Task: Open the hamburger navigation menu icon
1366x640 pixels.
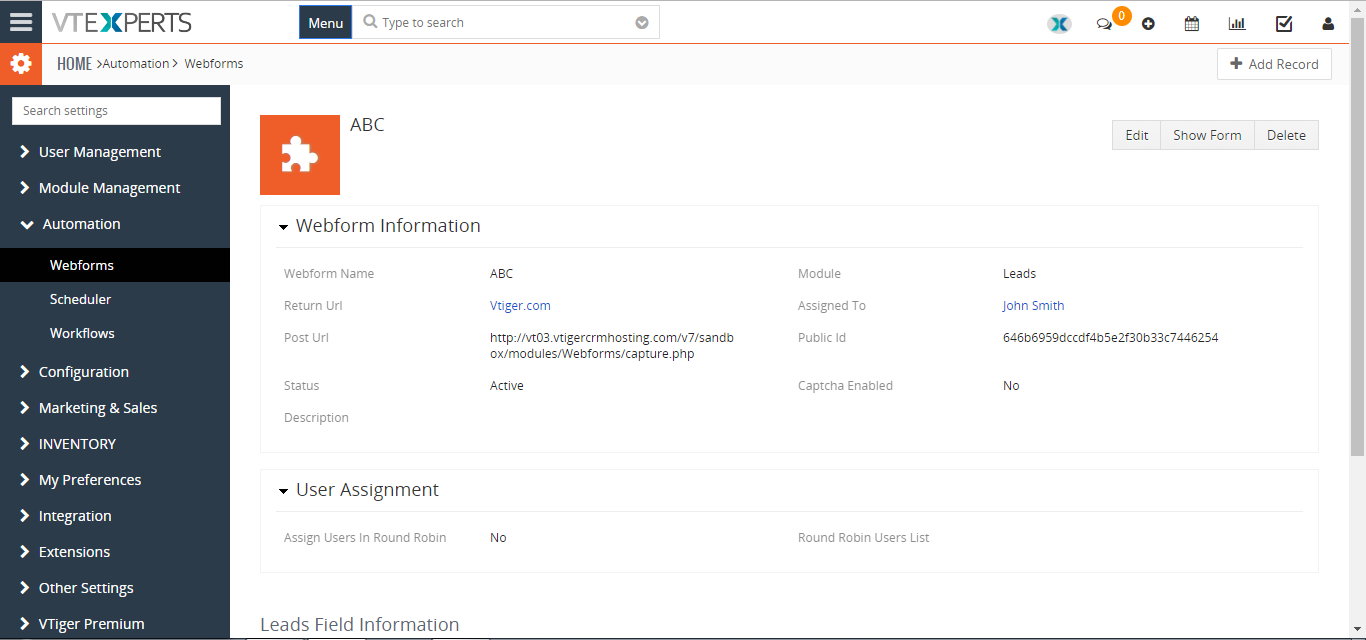Action: pyautogui.click(x=21, y=21)
